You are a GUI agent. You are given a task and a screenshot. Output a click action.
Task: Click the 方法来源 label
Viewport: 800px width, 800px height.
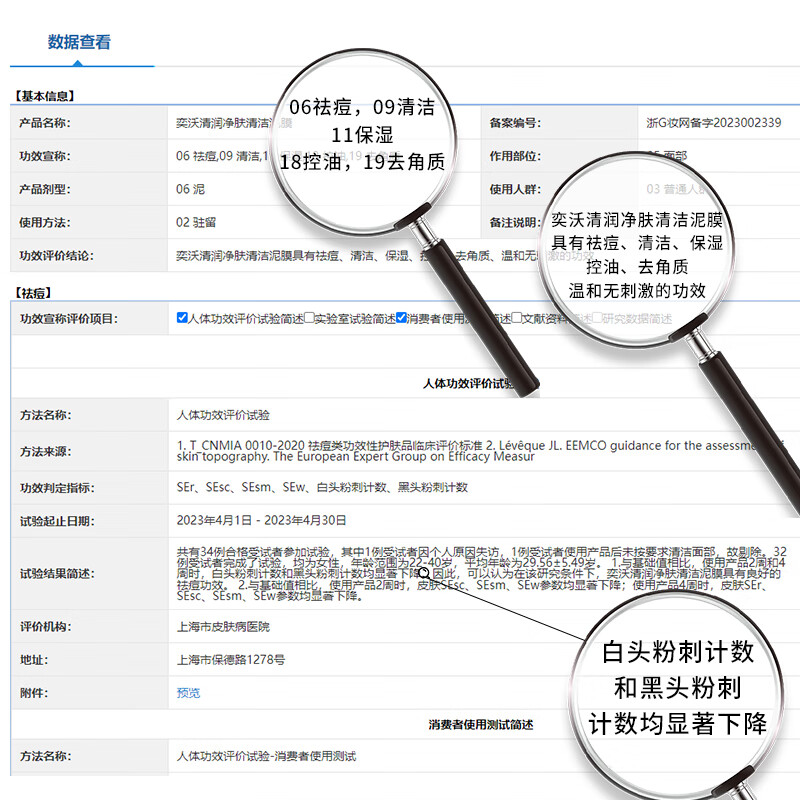point(45,452)
